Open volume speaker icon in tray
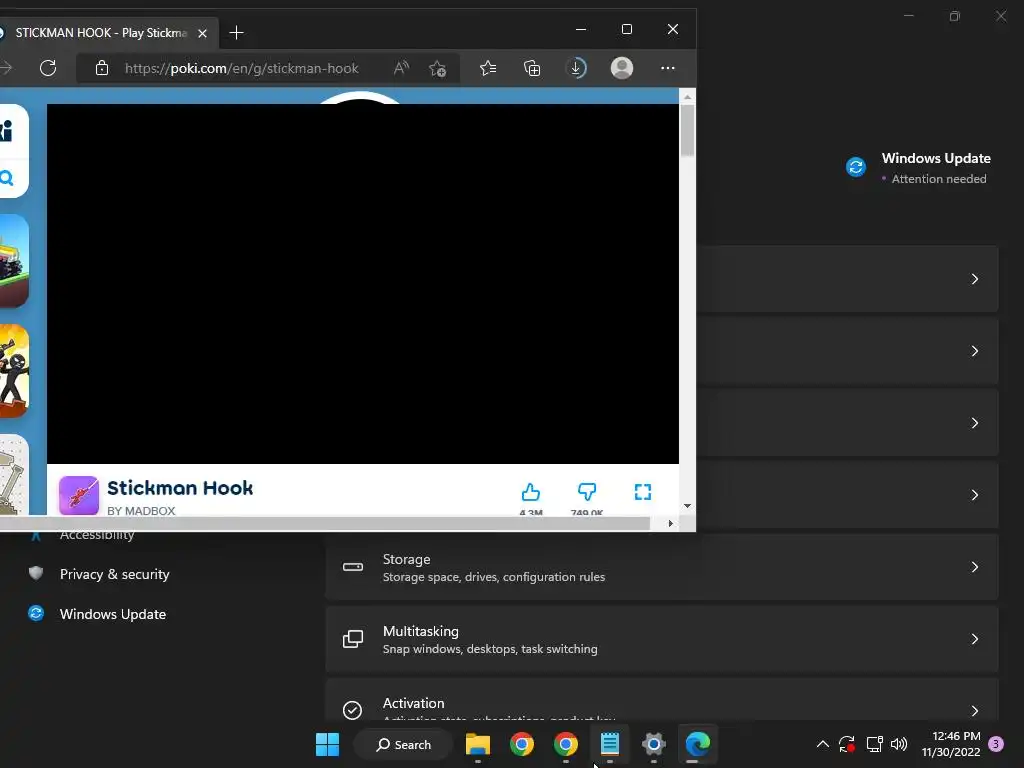The height and width of the screenshot is (768, 1024). point(899,744)
